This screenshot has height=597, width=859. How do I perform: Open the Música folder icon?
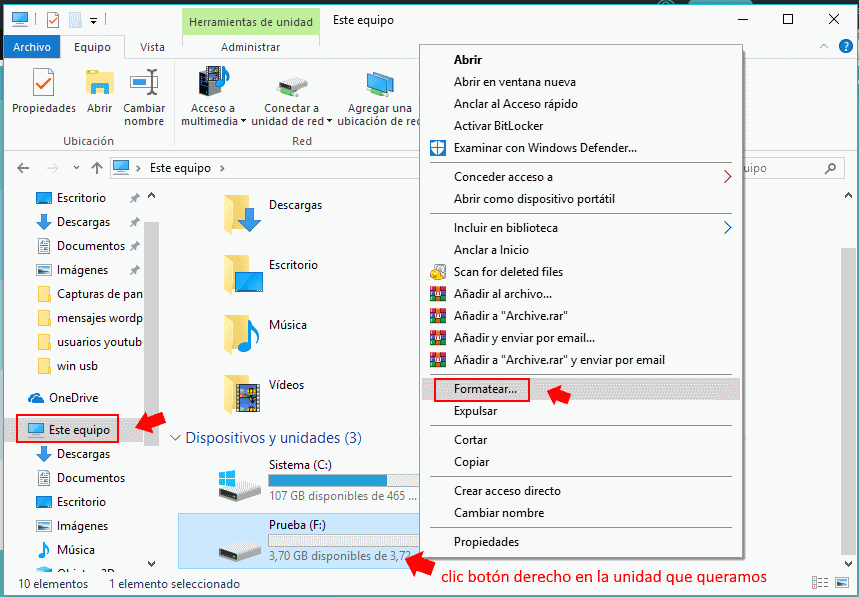point(243,333)
